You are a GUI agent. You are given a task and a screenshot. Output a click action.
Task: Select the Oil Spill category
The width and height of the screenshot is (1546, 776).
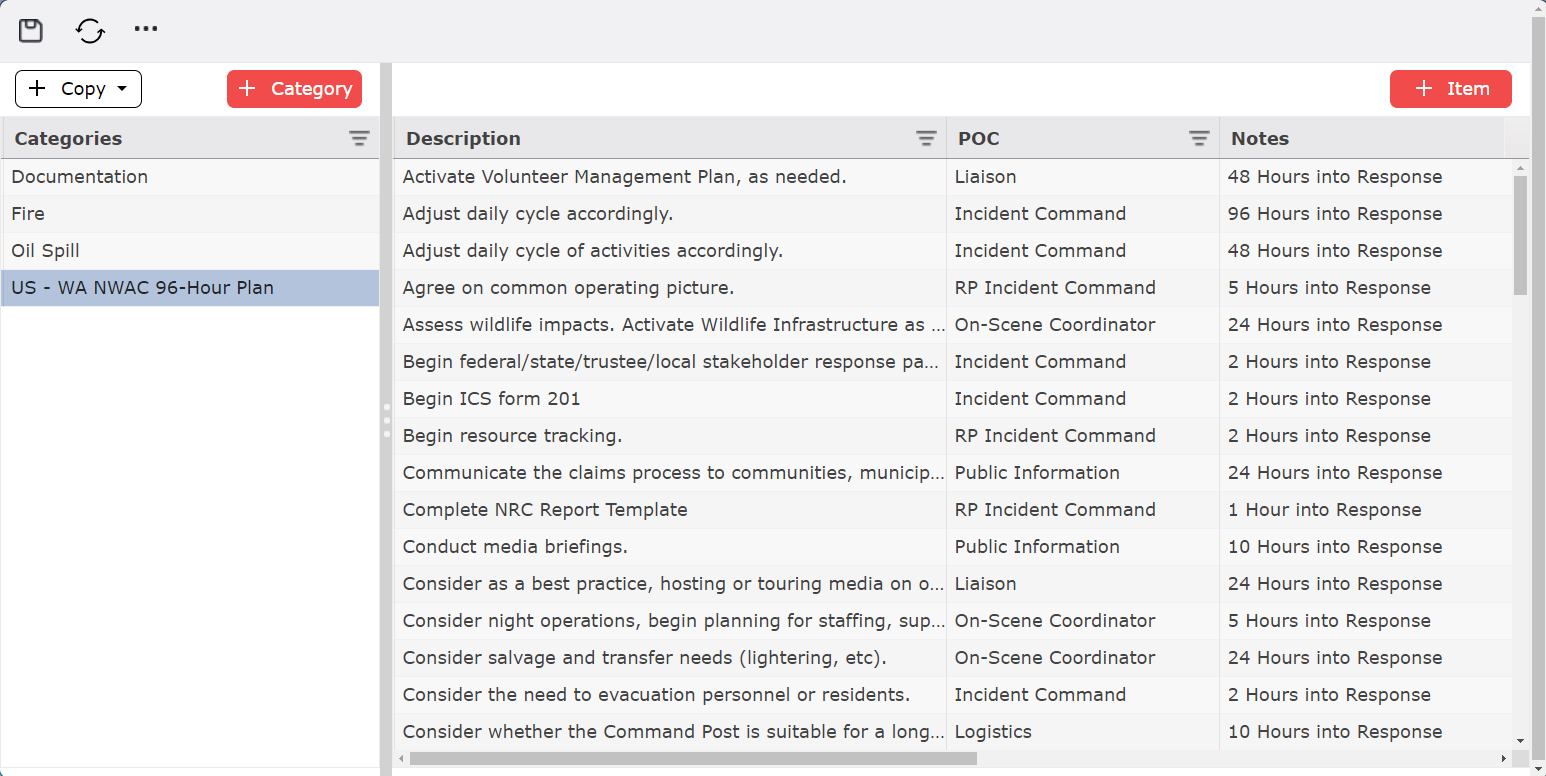(x=45, y=250)
